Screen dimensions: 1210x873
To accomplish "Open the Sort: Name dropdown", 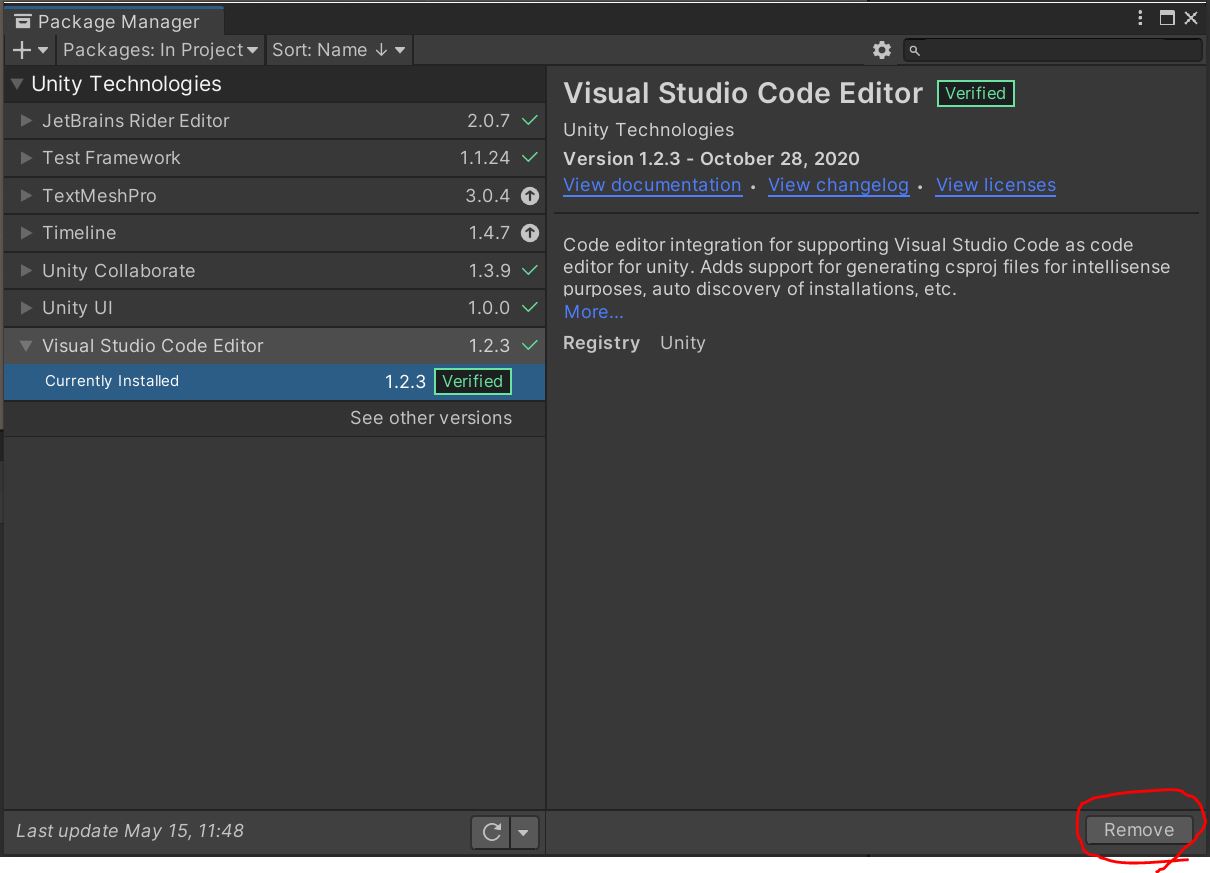I will pos(339,50).
